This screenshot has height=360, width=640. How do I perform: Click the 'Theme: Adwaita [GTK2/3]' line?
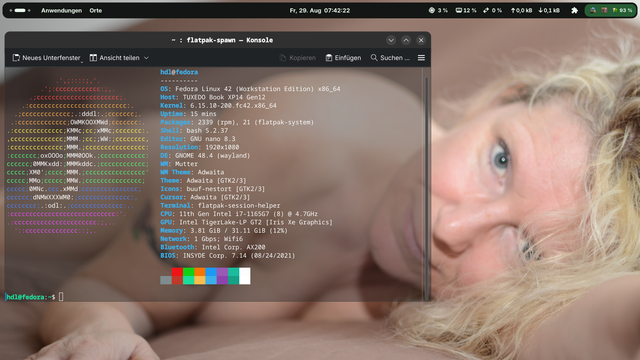[203, 180]
